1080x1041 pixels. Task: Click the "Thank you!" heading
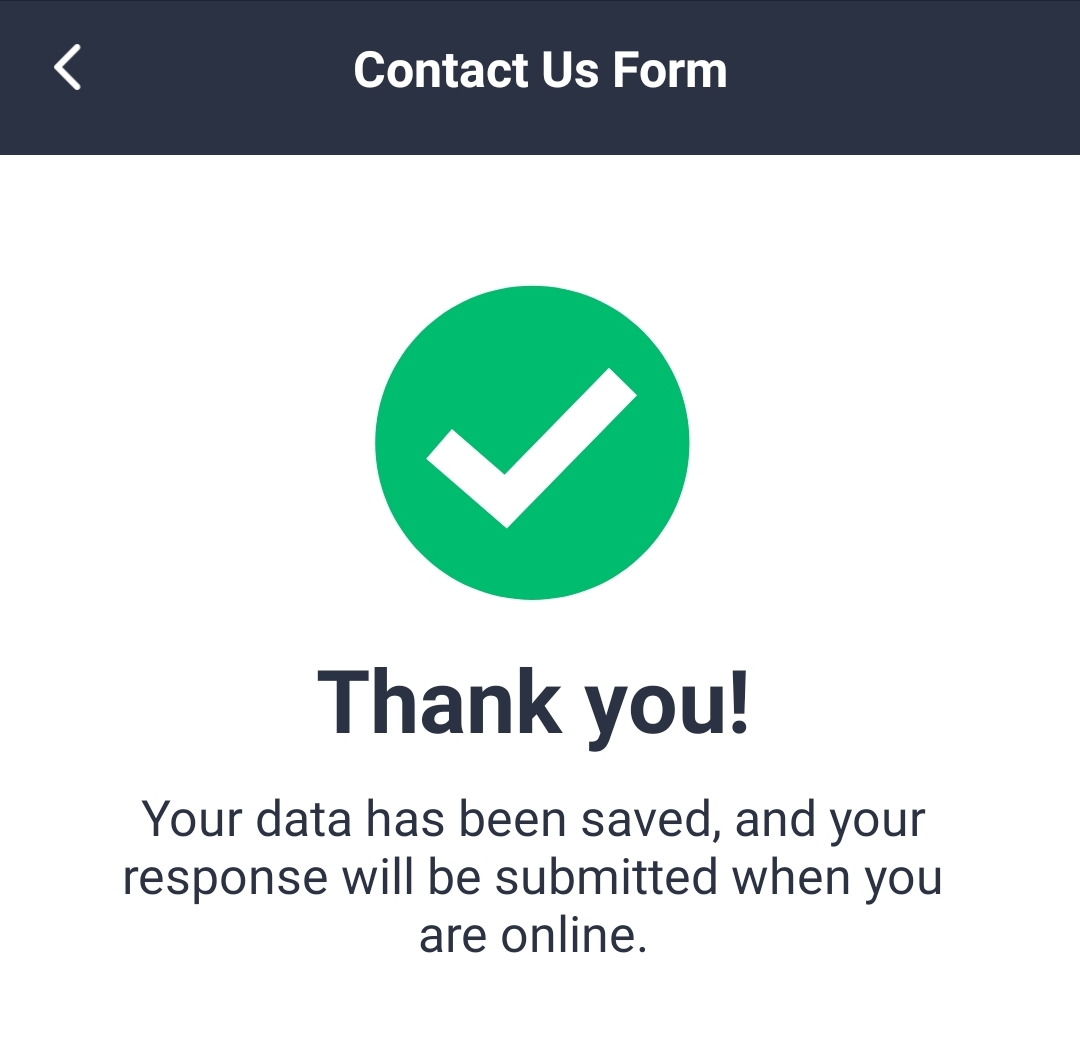(533, 704)
